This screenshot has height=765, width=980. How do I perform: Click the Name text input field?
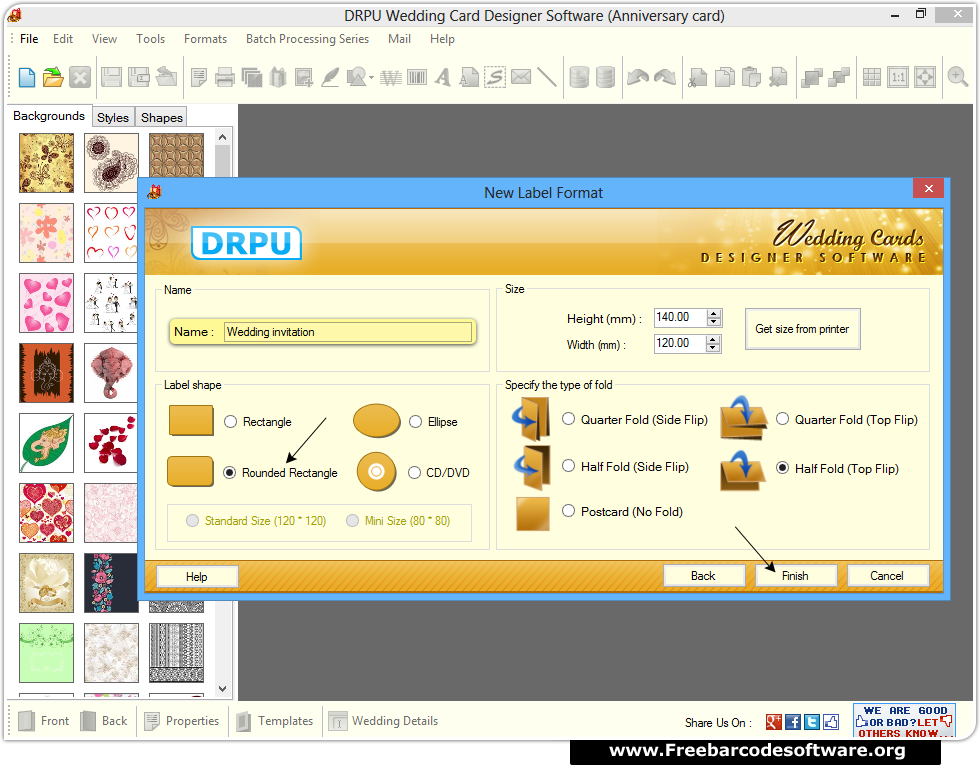coord(348,332)
